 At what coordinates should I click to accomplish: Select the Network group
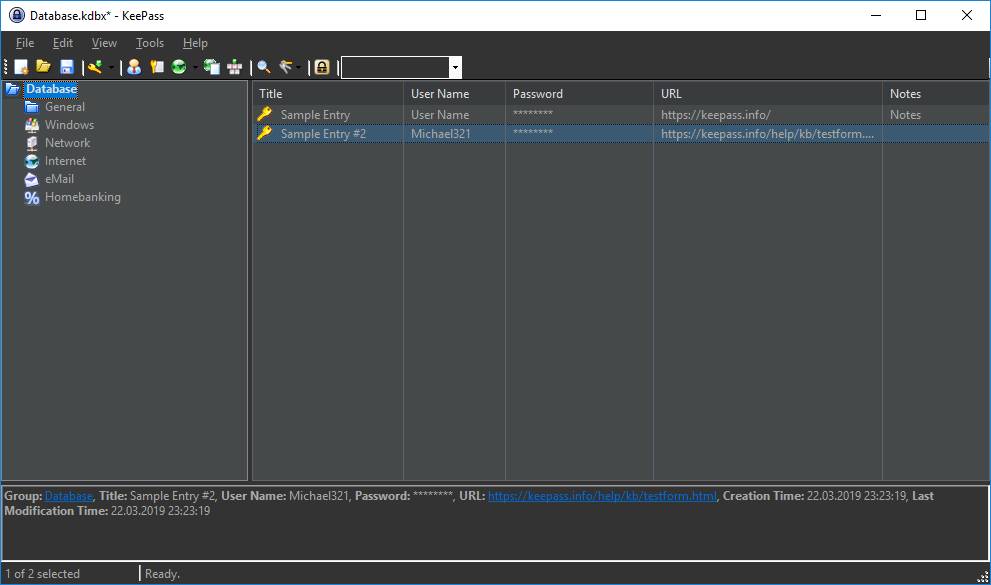click(x=67, y=143)
